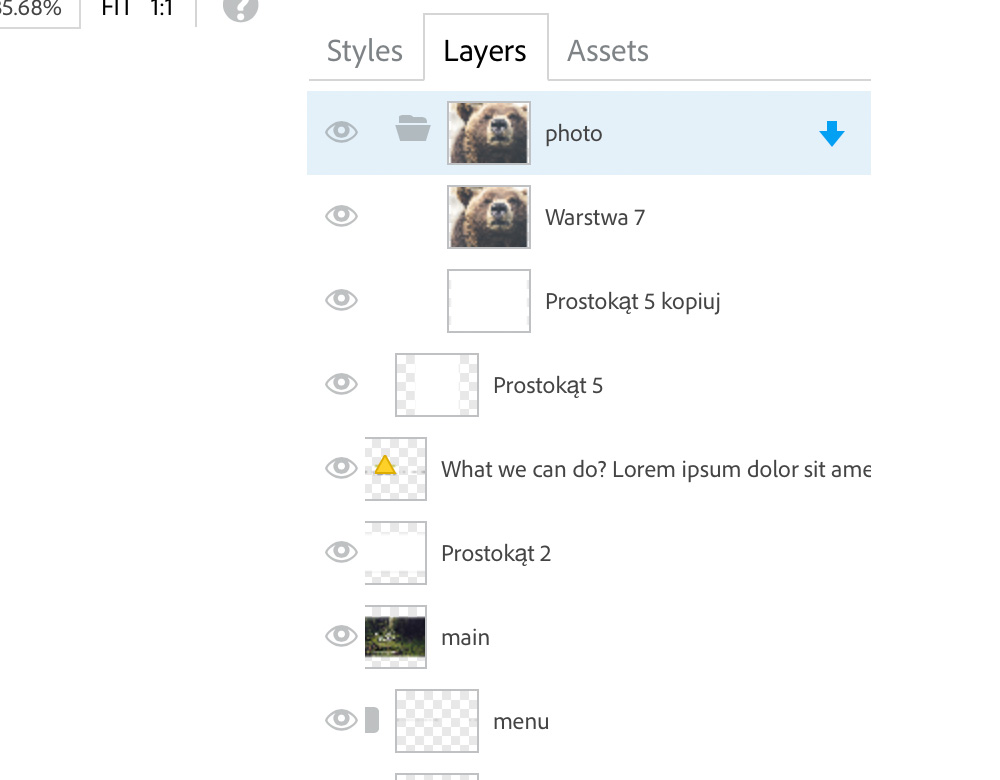Click the help question mark icon
The width and height of the screenshot is (1000, 780).
pyautogui.click(x=240, y=8)
